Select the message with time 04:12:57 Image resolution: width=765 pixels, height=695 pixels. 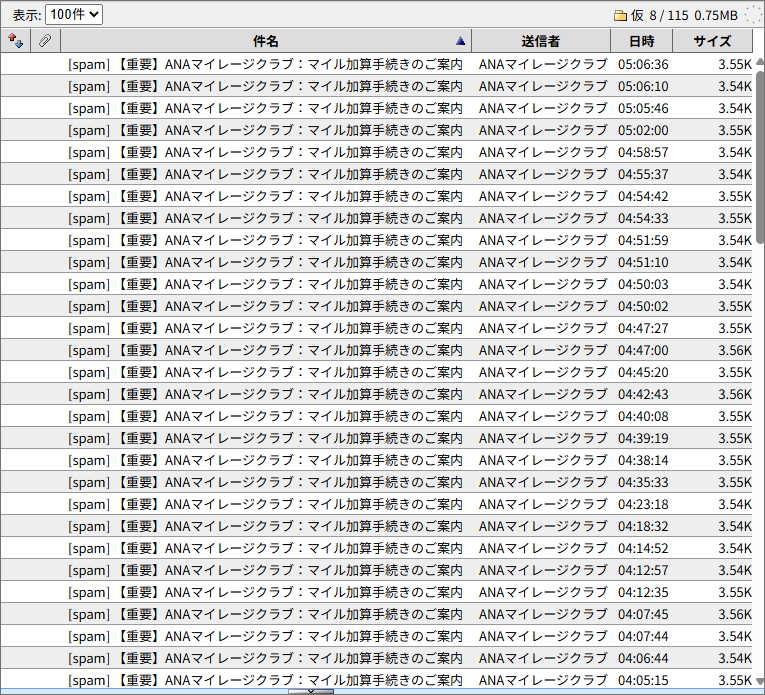pos(376,570)
